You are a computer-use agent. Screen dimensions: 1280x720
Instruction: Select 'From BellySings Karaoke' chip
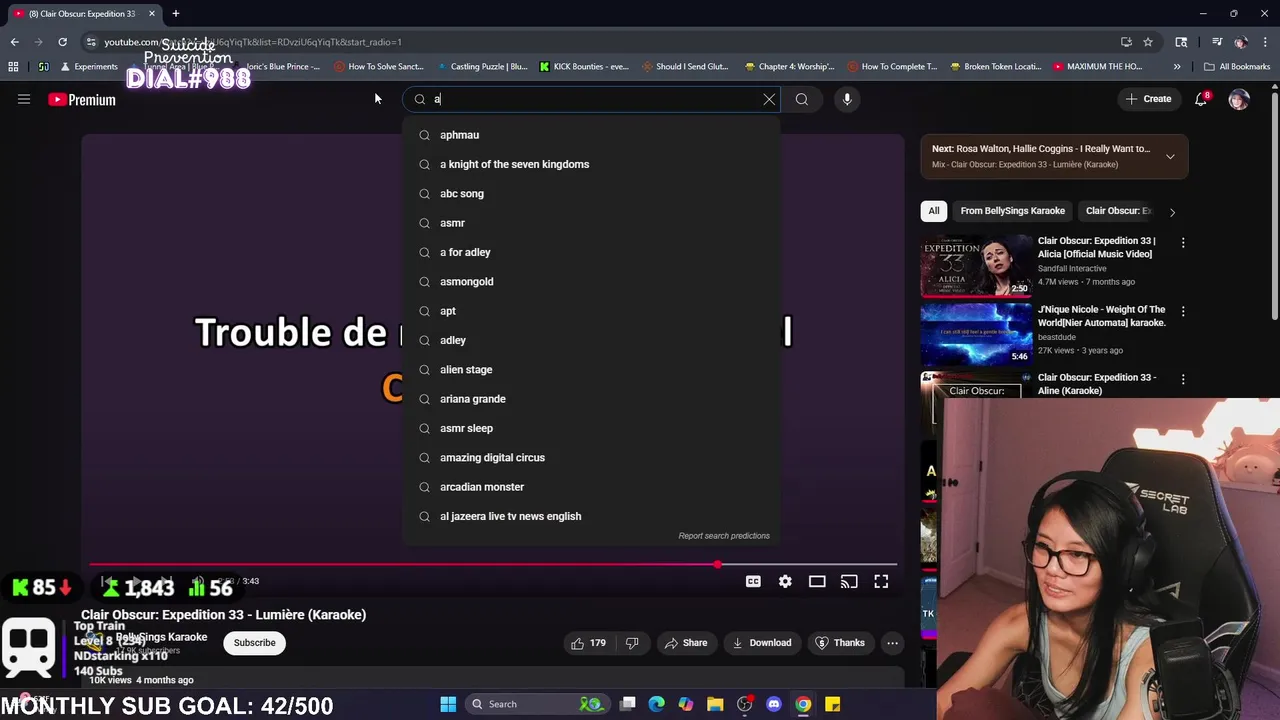point(1012,211)
